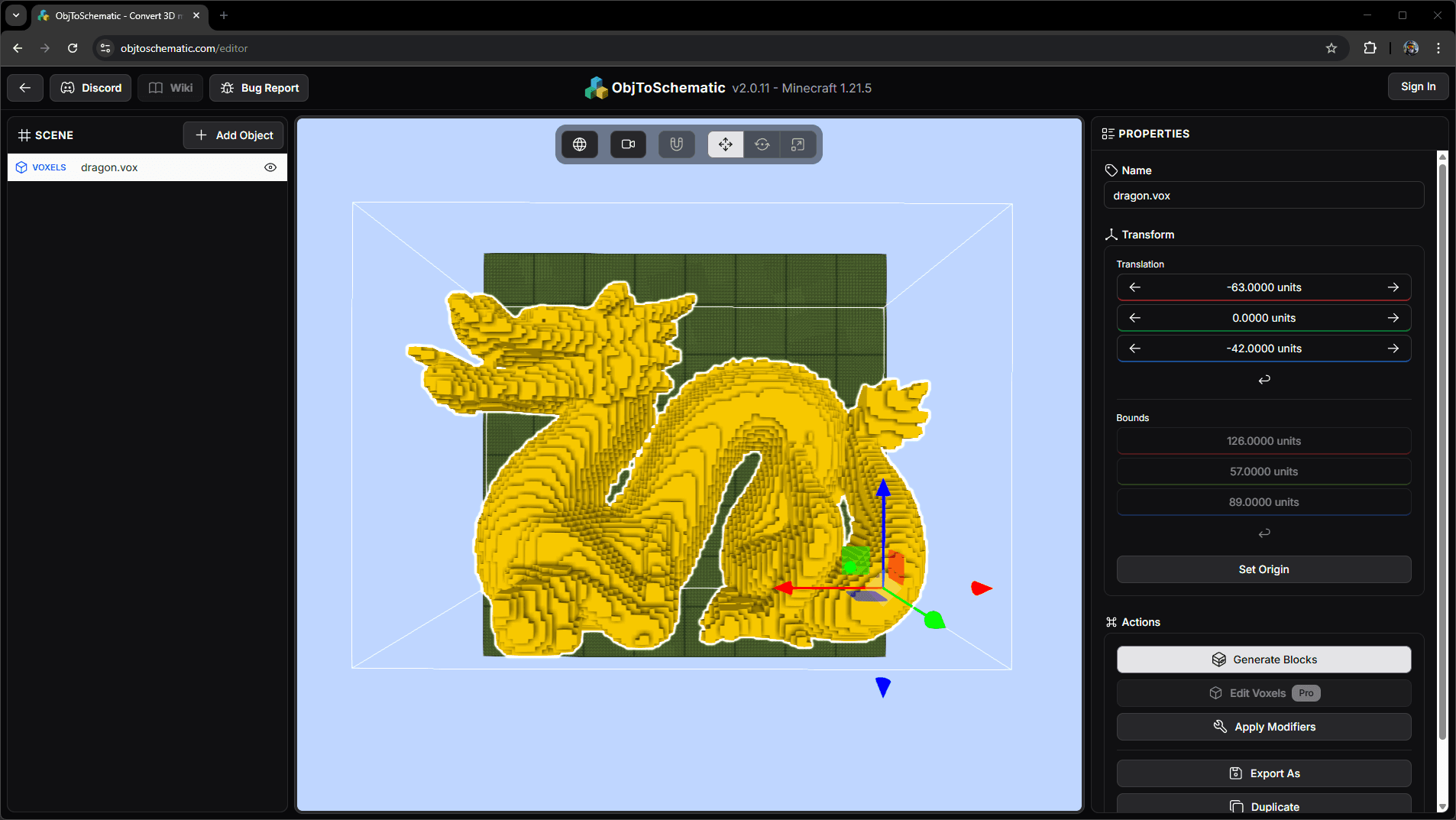
Task: Click the red X-axis gizmo arrow left of origin
Action: pyautogui.click(x=784, y=588)
